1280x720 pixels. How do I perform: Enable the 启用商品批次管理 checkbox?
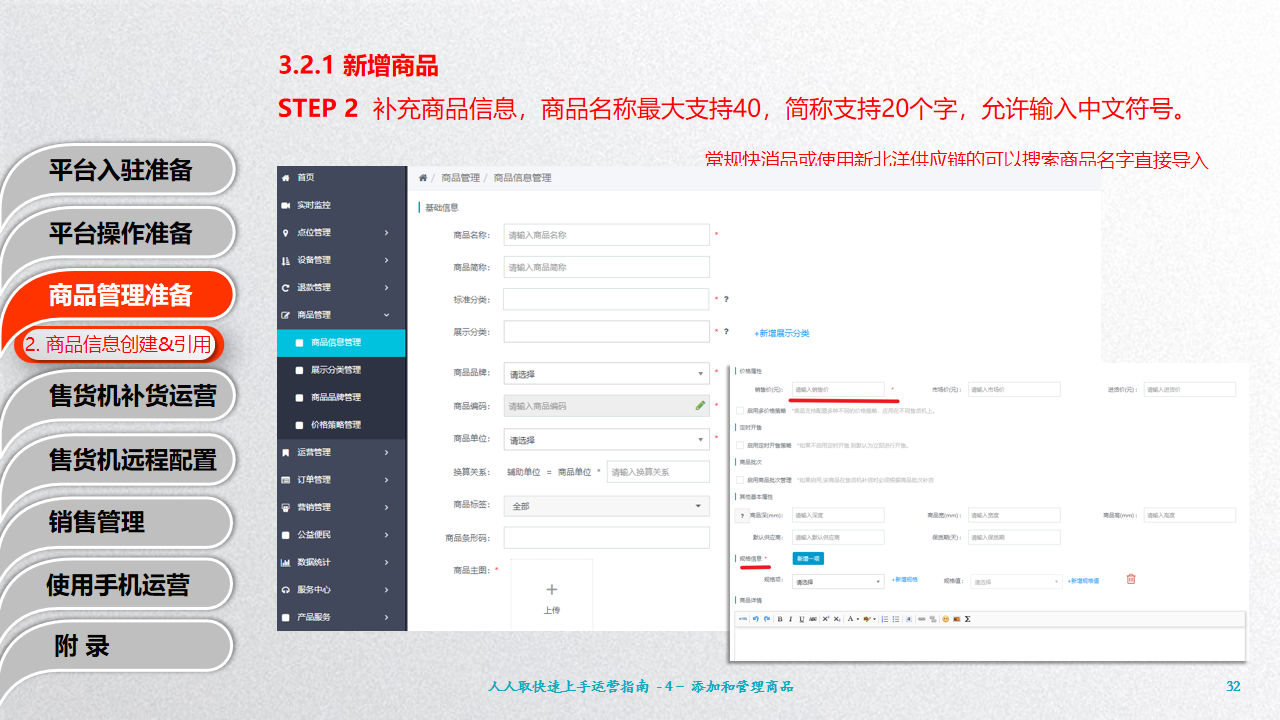tap(739, 480)
